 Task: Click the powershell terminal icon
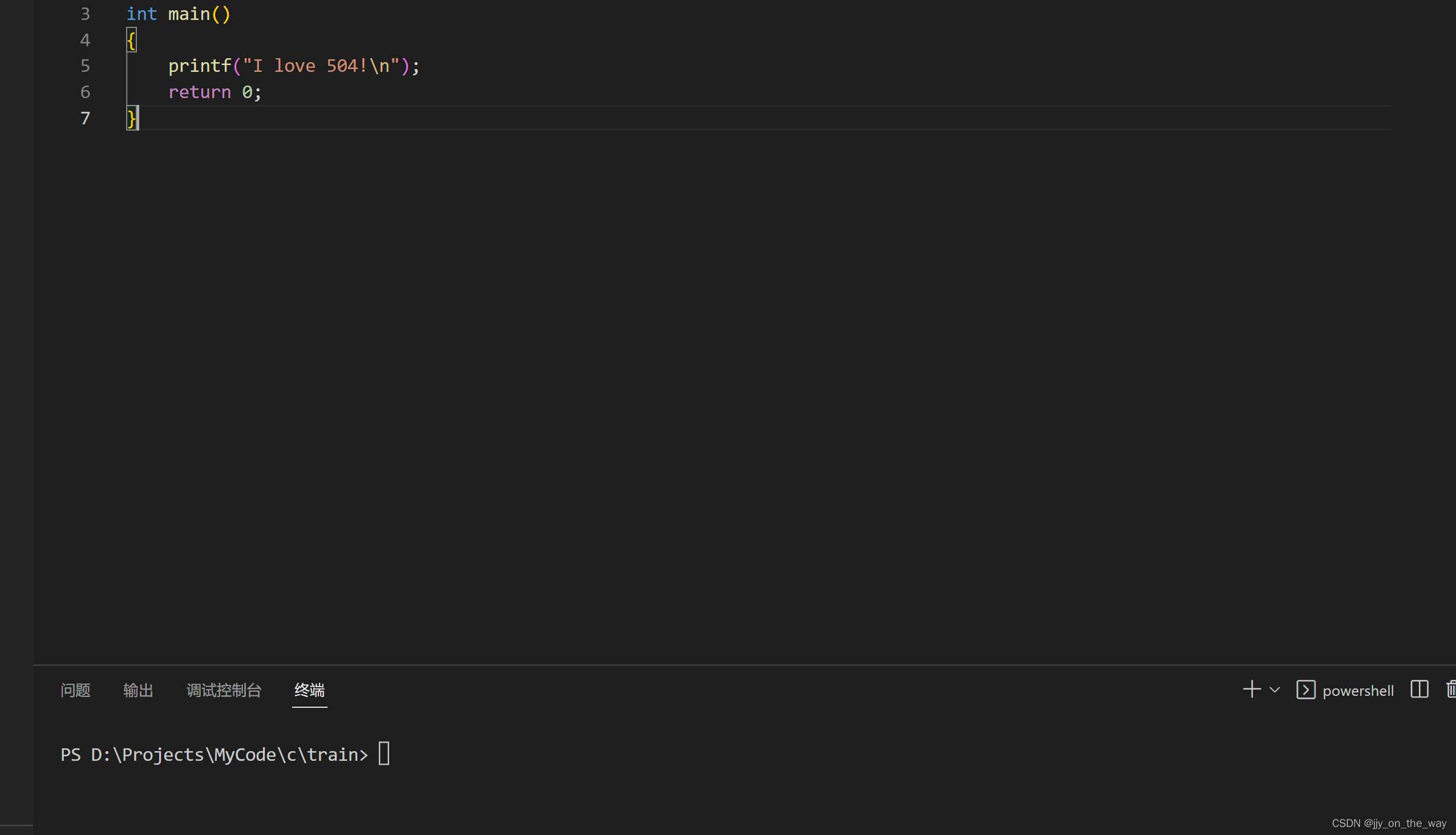[1305, 690]
